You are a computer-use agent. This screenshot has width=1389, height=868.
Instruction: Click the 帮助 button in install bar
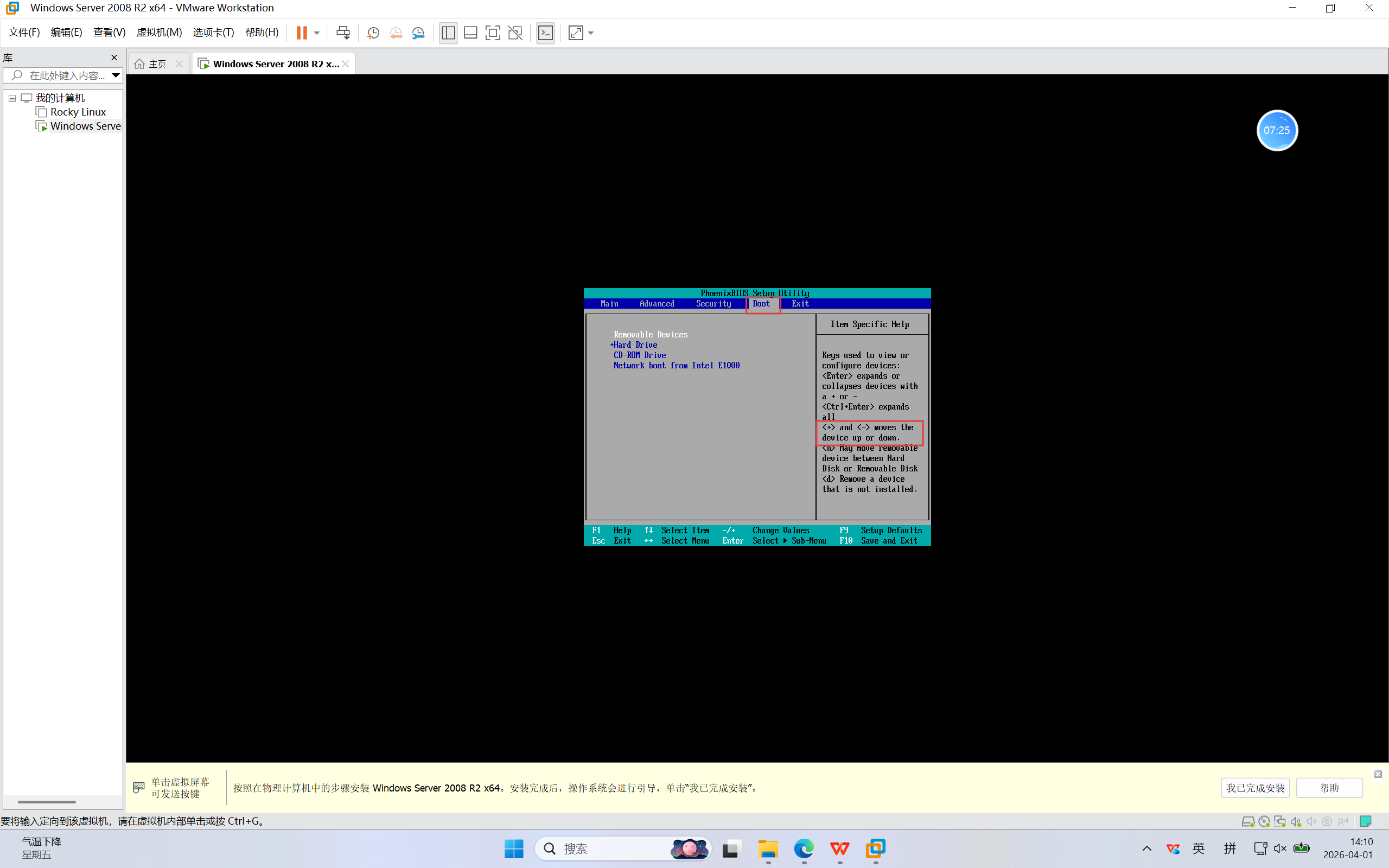pos(1329,788)
